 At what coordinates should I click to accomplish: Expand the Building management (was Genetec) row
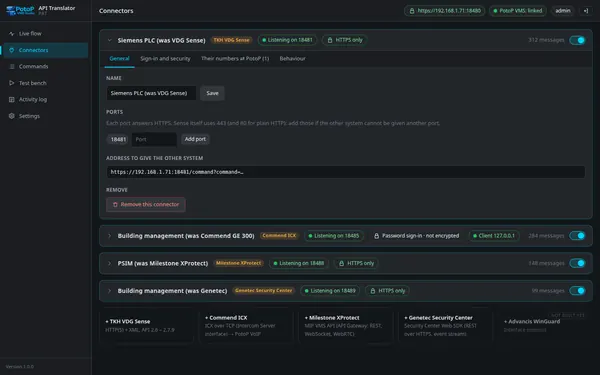109,291
